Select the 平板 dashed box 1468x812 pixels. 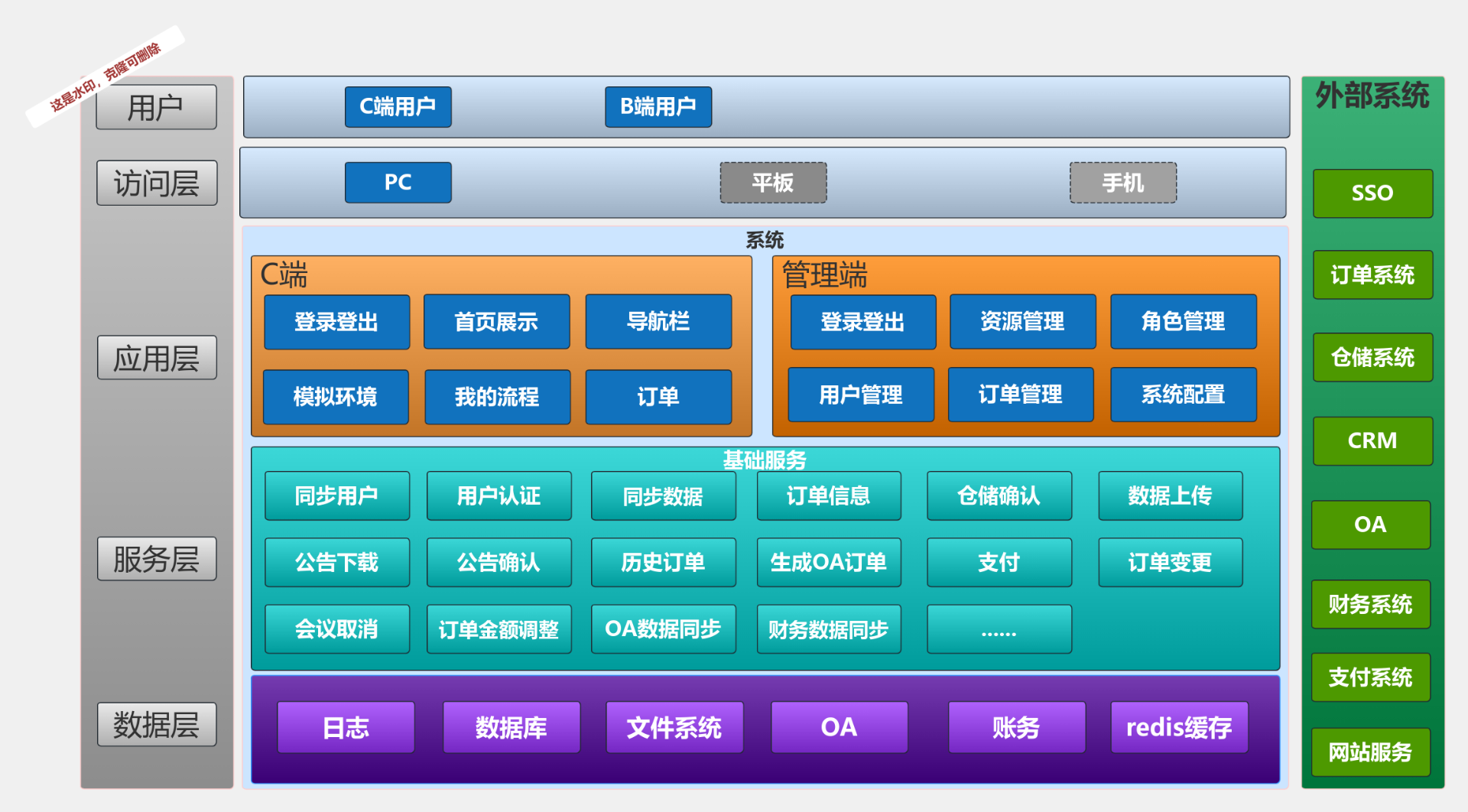tap(772, 182)
